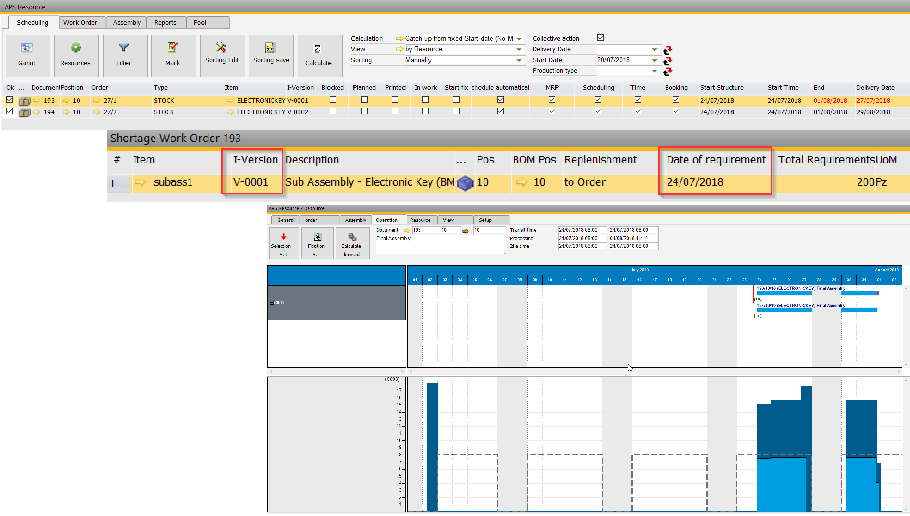The image size is (910, 516).
Task: Click the red arrow Selection button
Action: (x=283, y=243)
